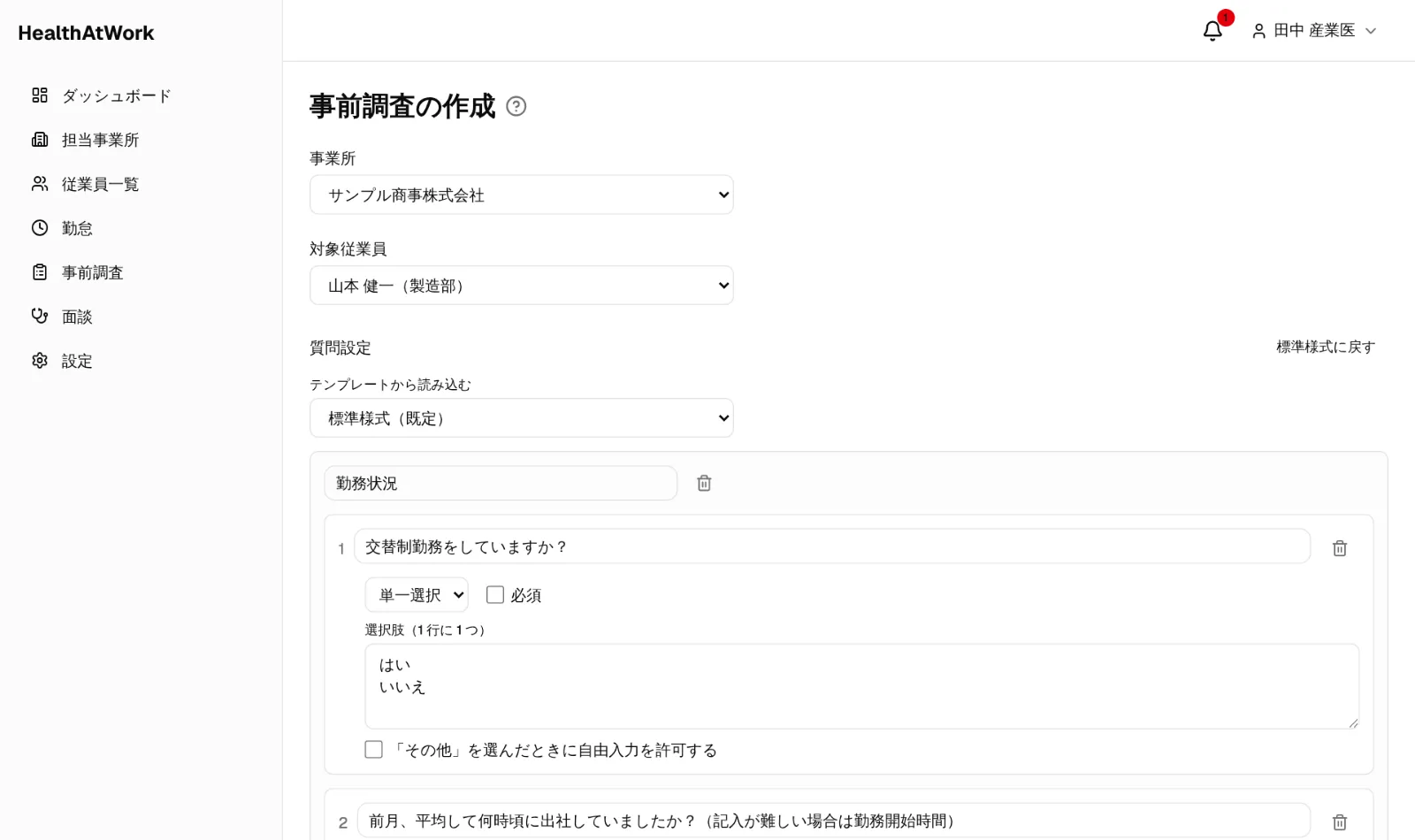Viewport: 1415px width, 840px height.
Task: Go to ダッシュボード in the sidebar
Action: (117, 95)
